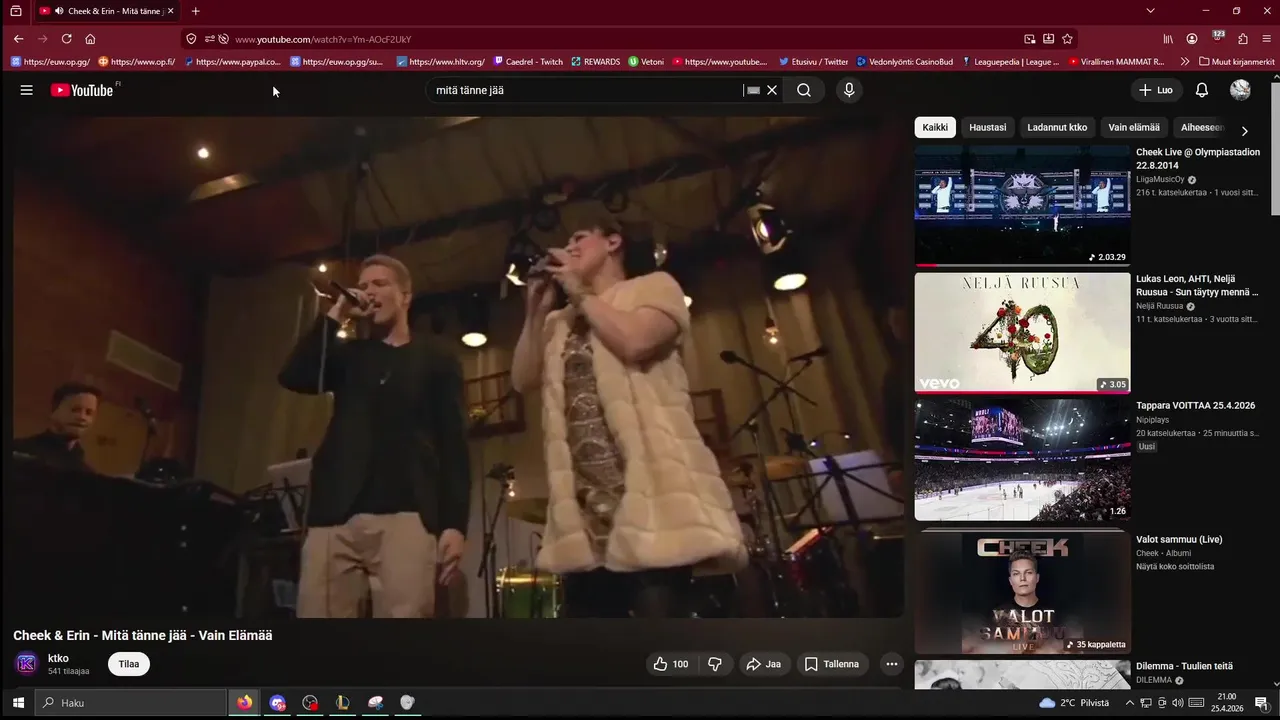Show hidden system tray icons

[1130, 703]
